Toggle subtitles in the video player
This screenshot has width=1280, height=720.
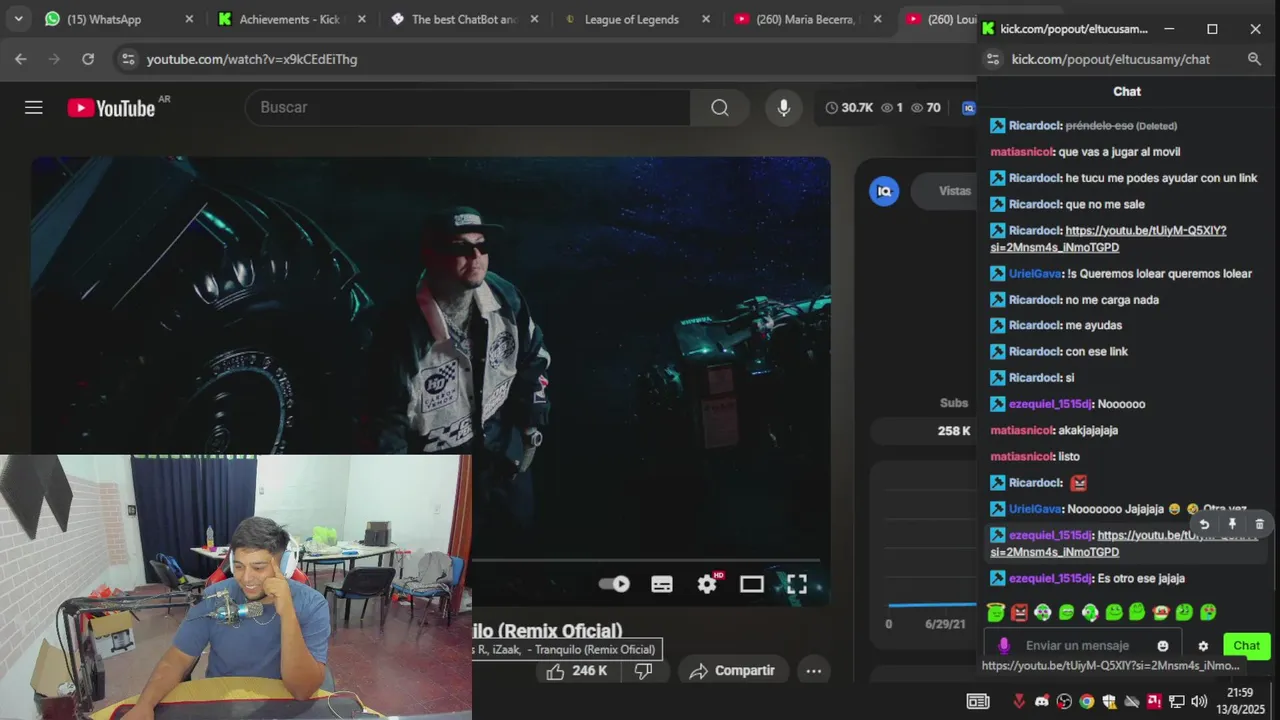pos(662,584)
